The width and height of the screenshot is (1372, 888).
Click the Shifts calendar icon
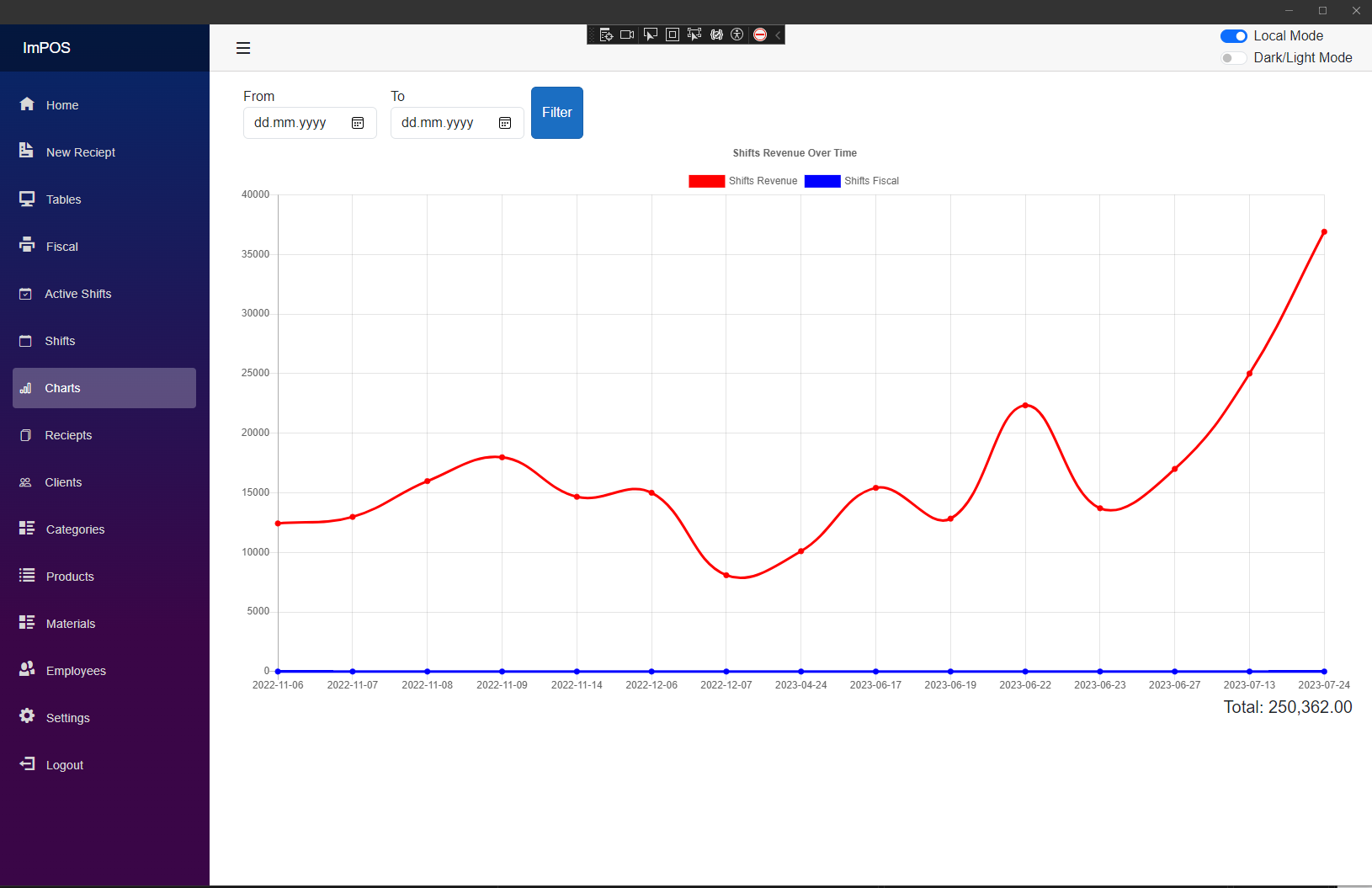(25, 341)
